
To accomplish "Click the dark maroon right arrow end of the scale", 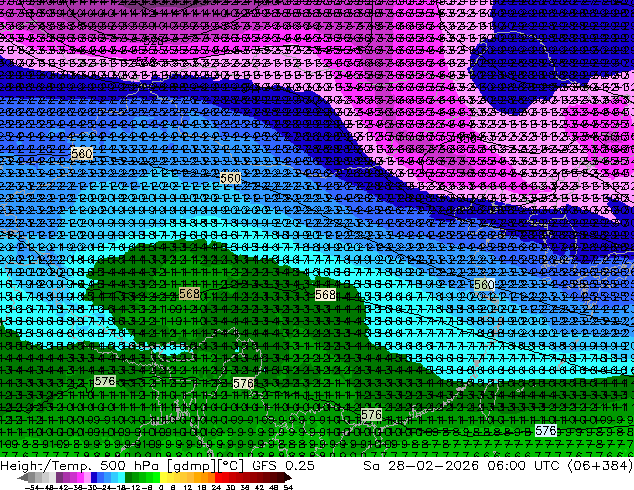I will [288, 477].
